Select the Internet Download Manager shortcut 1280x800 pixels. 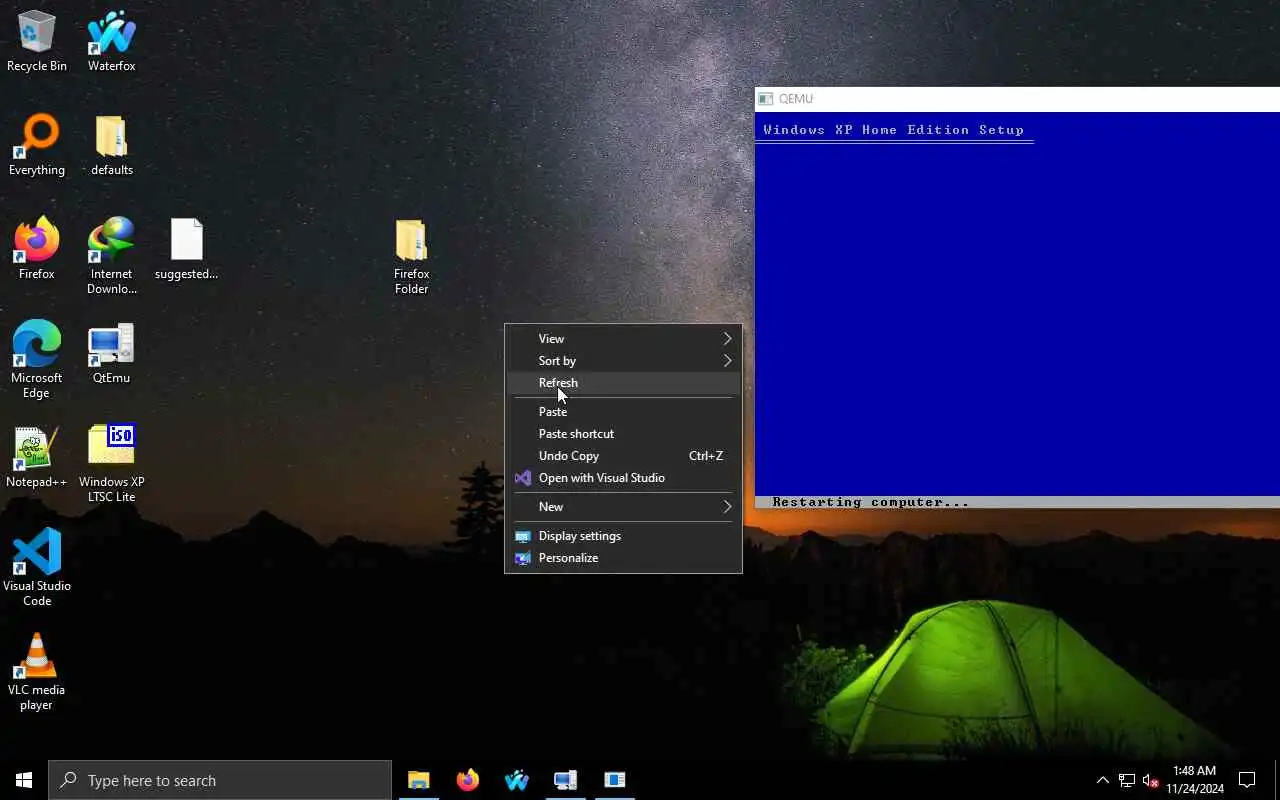pos(111,257)
